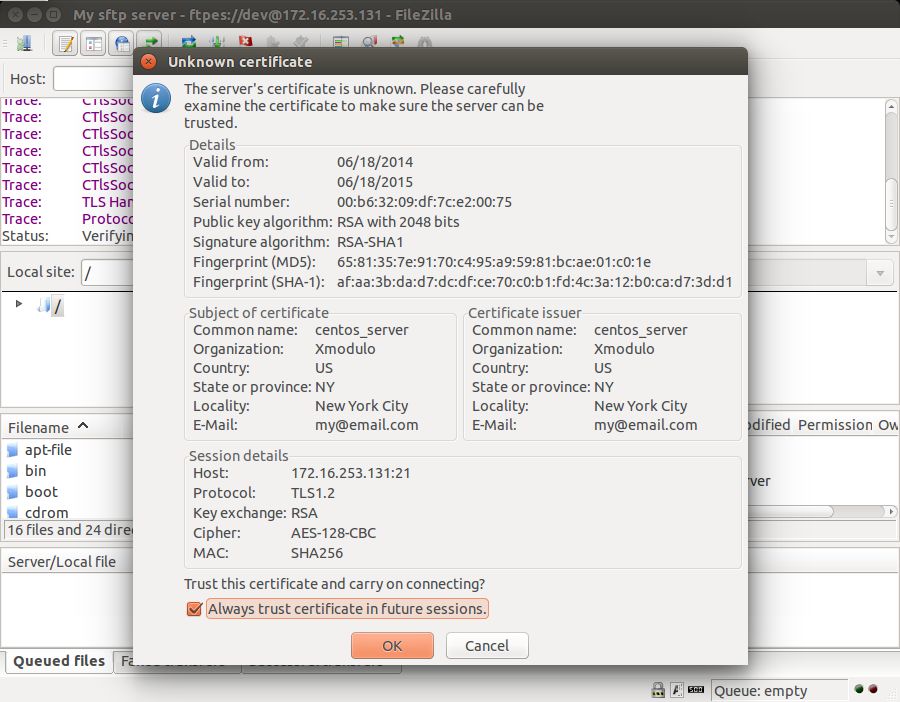The width and height of the screenshot is (900, 702).
Task: Click the blue info icon in dialog
Action: 156,98
